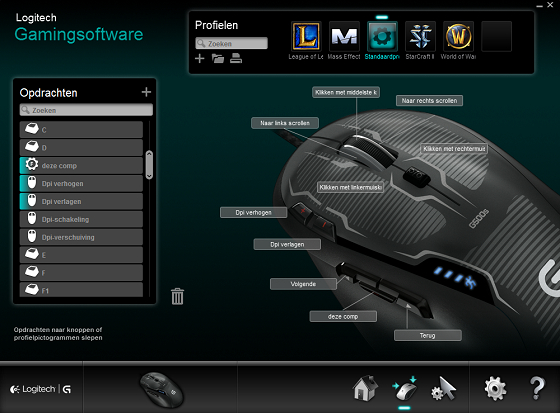Click the print profile icon
The image size is (560, 413).
(236, 58)
